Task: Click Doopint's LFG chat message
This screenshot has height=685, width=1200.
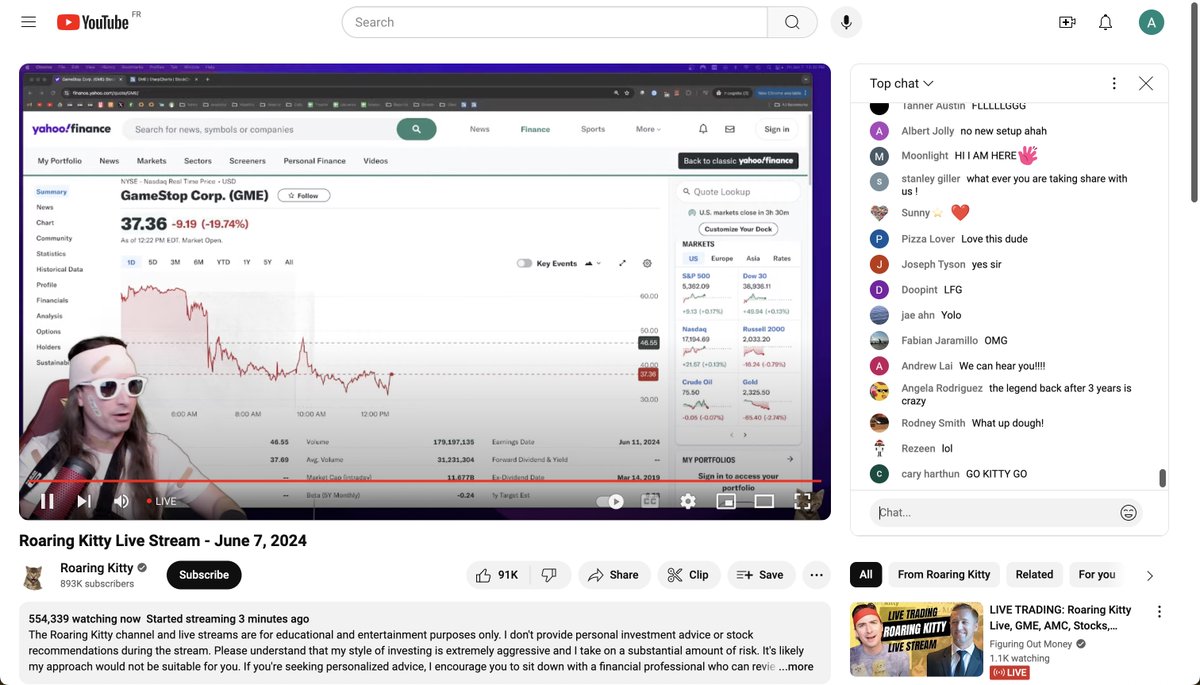Action: click(x=953, y=290)
